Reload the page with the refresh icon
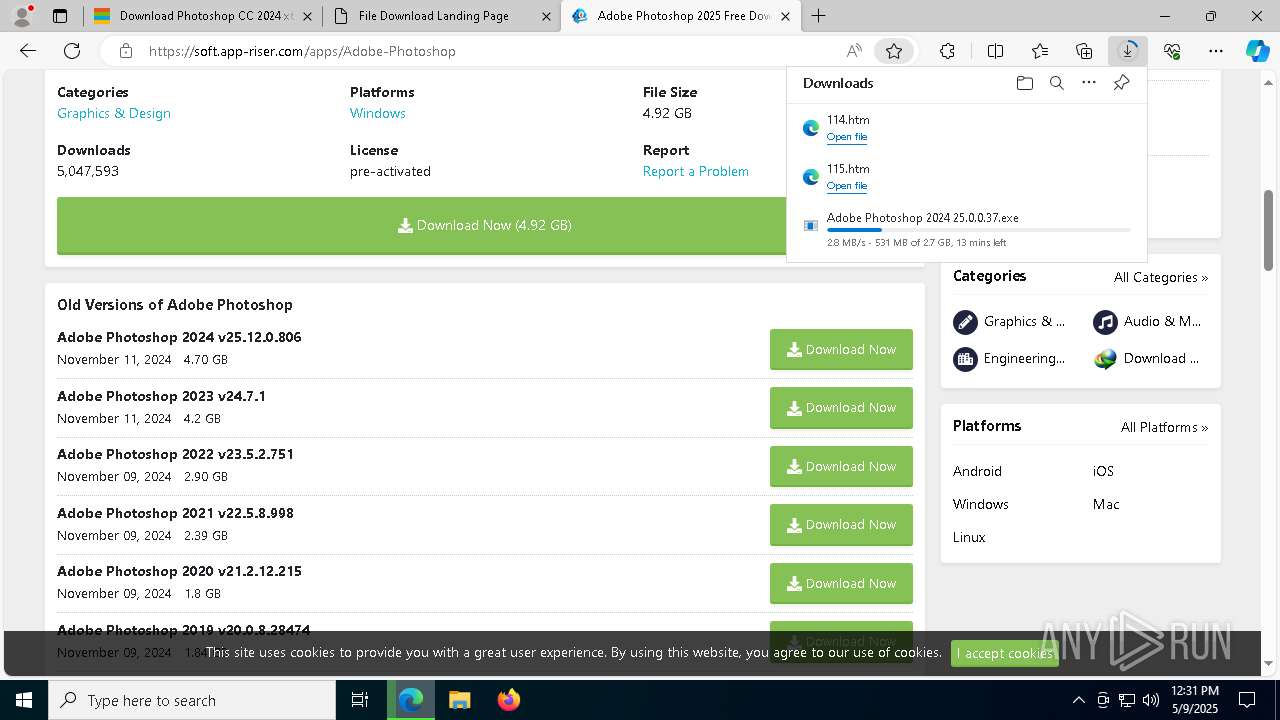Viewport: 1280px width, 720px height. pos(72,51)
